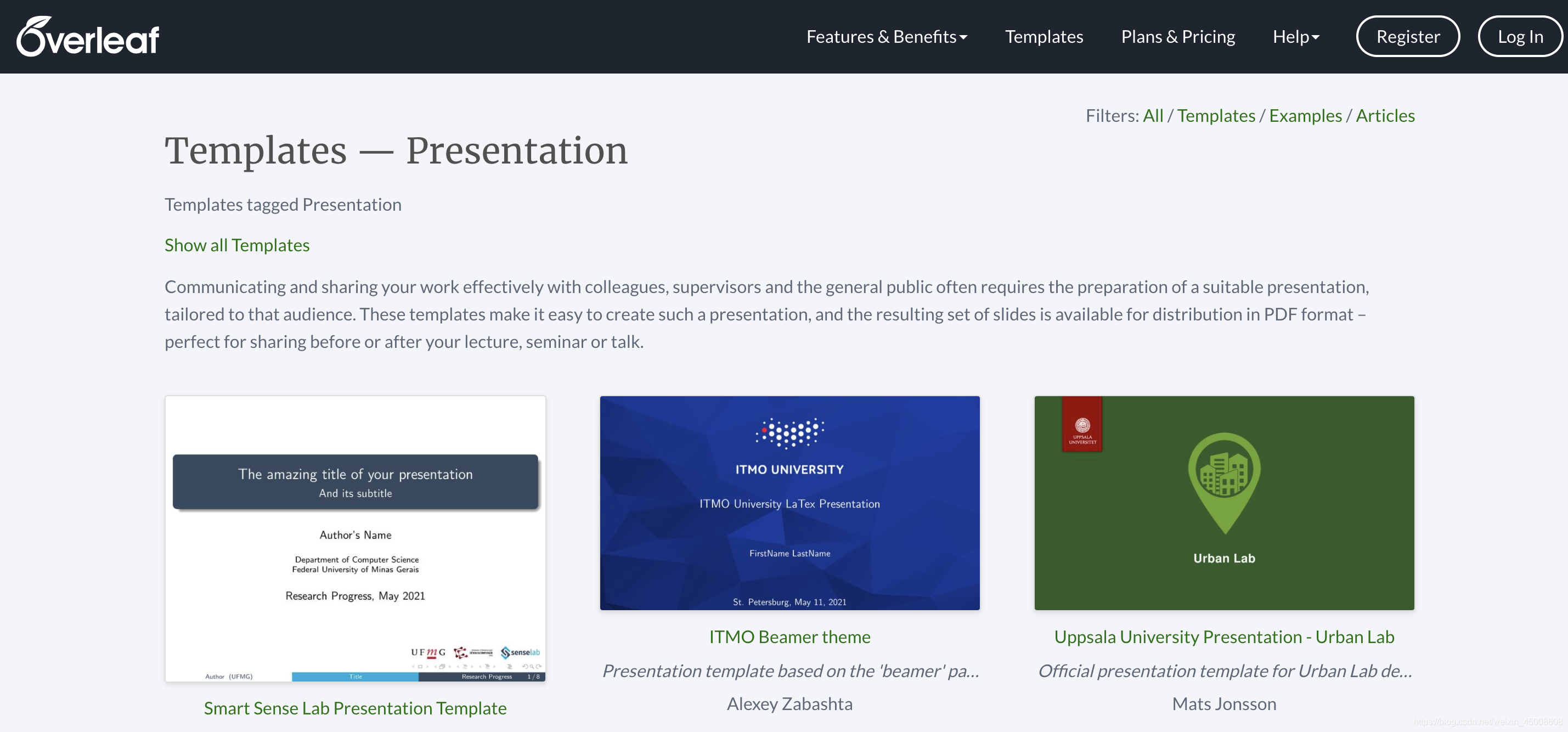Go to Plans & Pricing page
The width and height of the screenshot is (1568, 732).
coord(1177,37)
